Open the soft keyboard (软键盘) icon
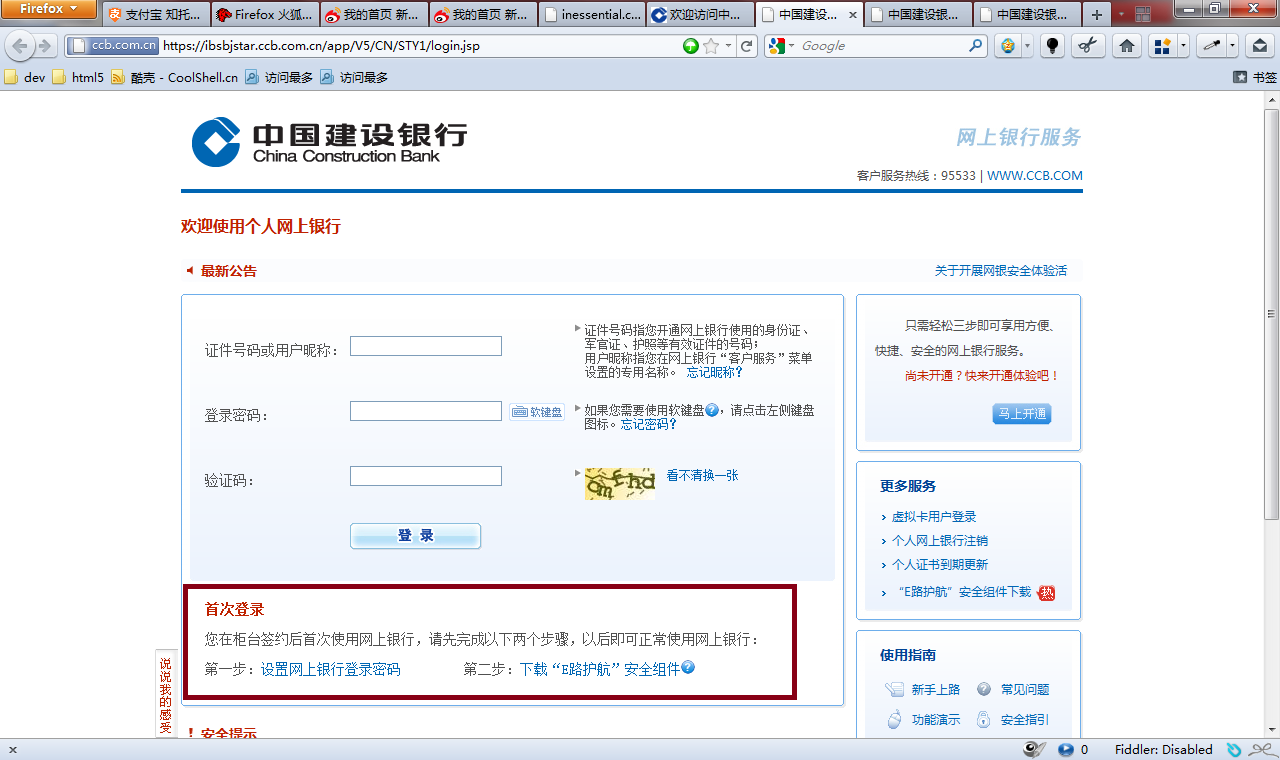The image size is (1280, 760). [x=537, y=412]
